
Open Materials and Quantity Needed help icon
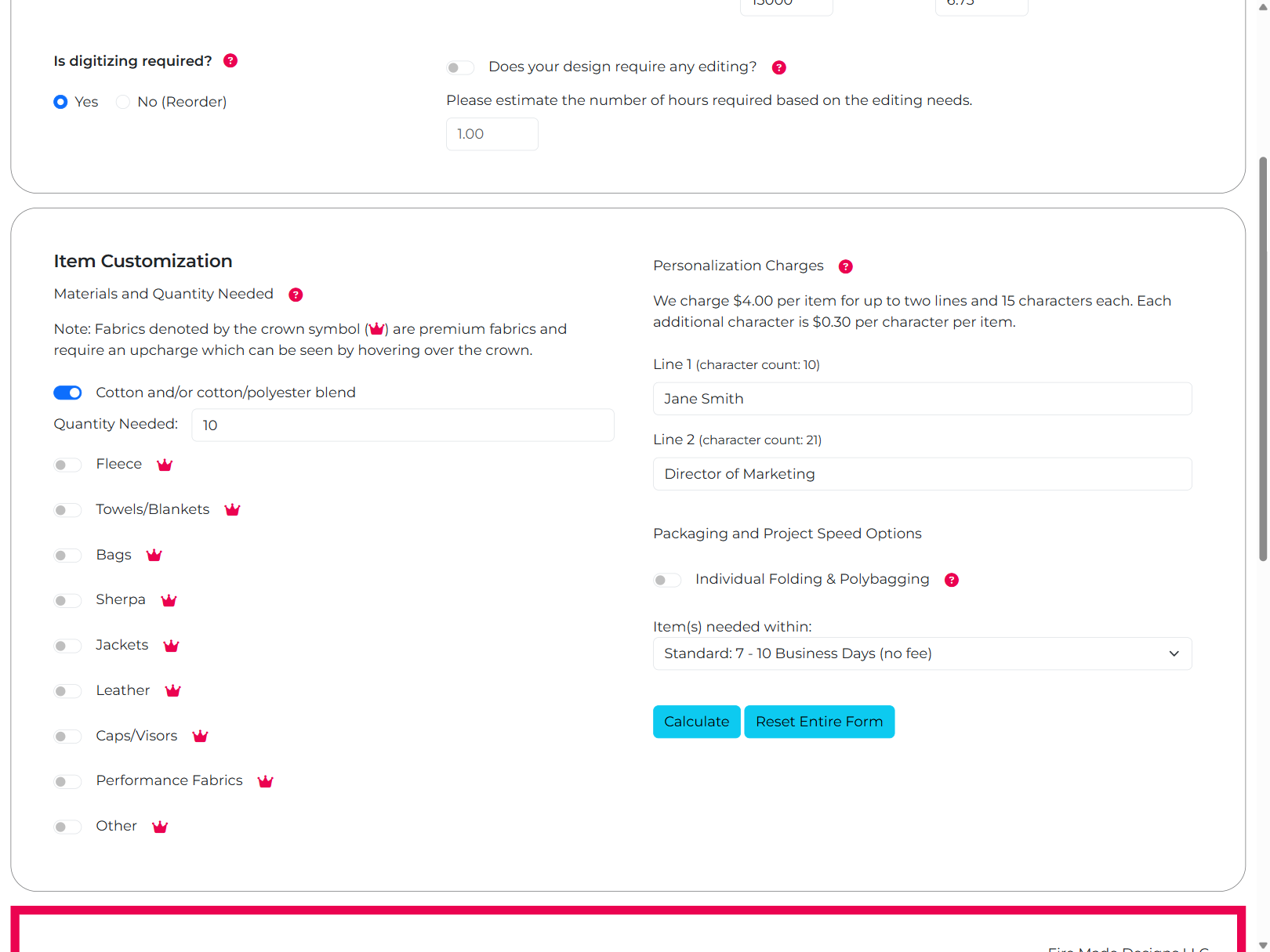tap(296, 295)
